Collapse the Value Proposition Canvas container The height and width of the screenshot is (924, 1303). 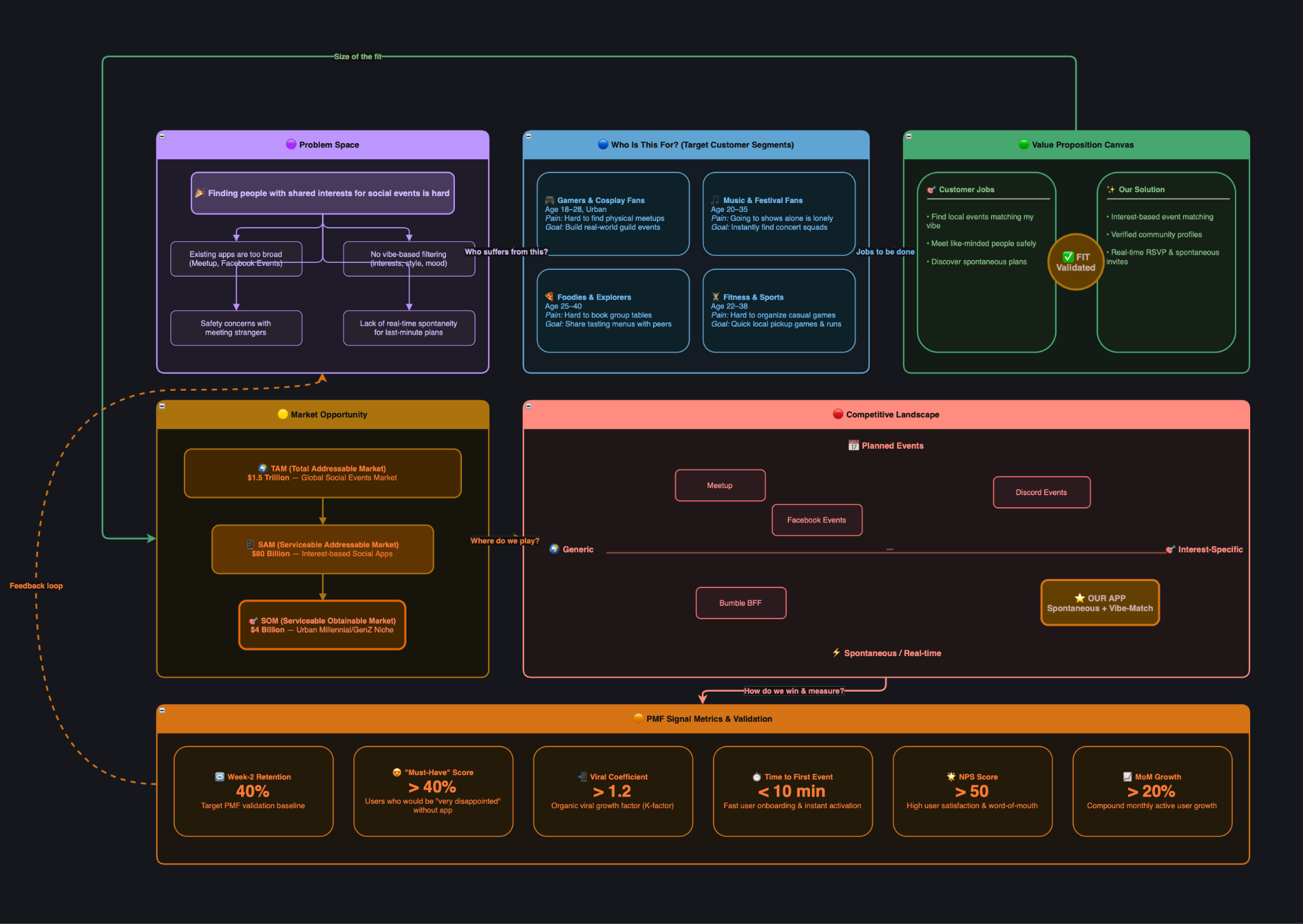point(909,136)
